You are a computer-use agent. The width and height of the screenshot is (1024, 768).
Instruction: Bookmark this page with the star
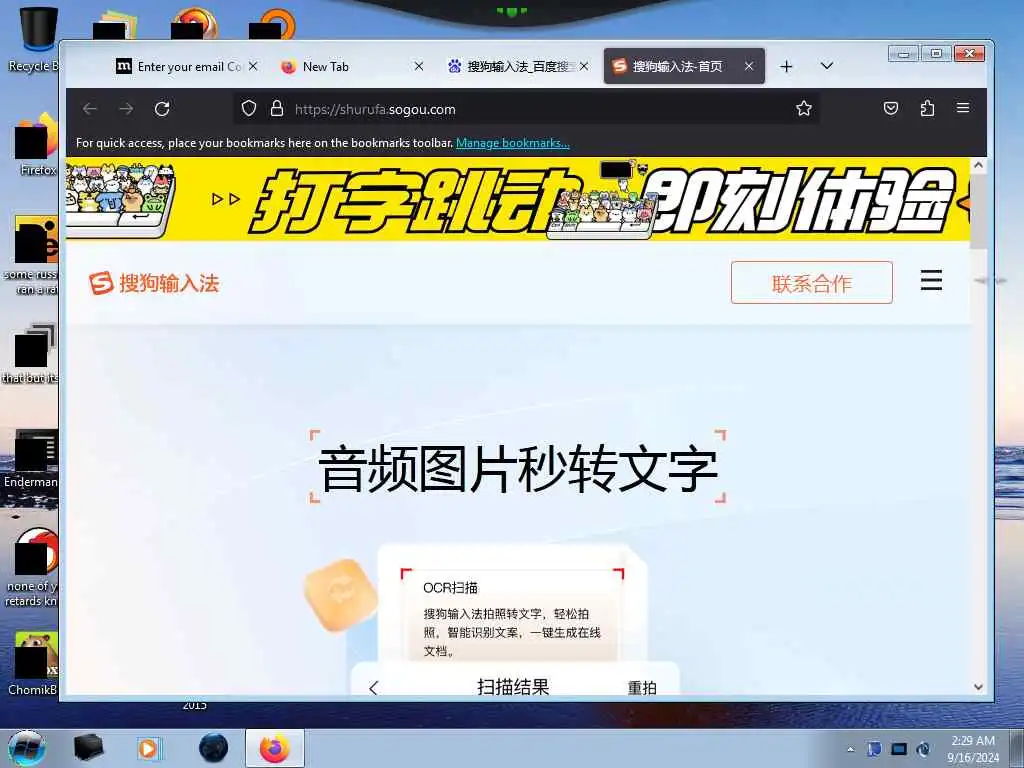804,108
